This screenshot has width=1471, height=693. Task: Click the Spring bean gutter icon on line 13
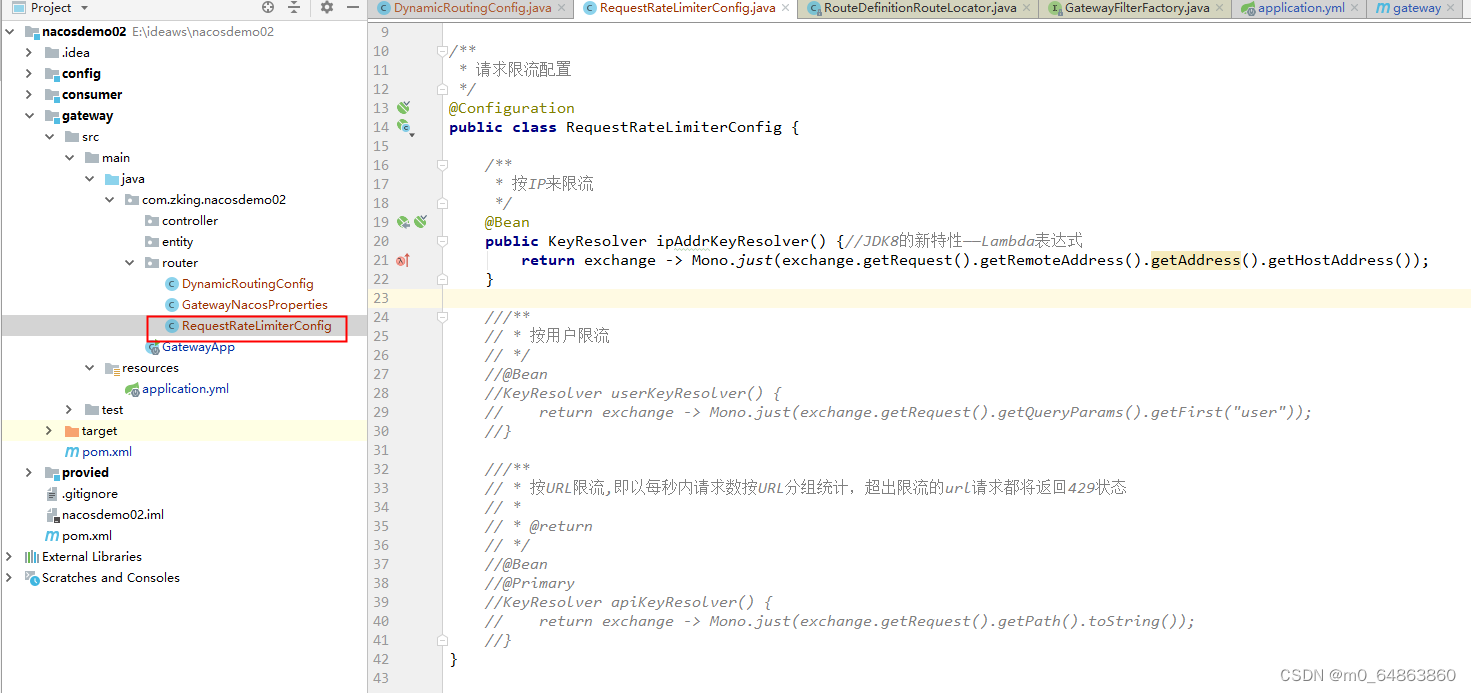(x=403, y=108)
